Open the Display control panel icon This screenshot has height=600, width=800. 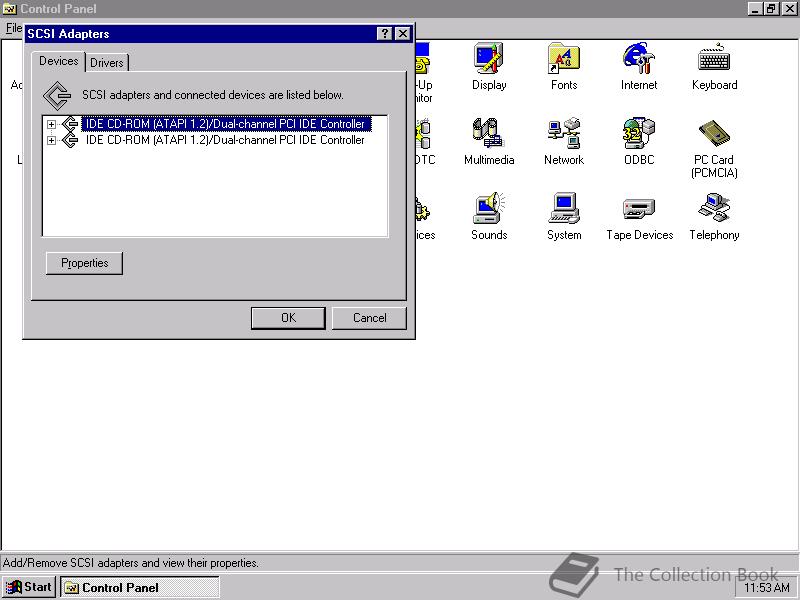[489, 66]
